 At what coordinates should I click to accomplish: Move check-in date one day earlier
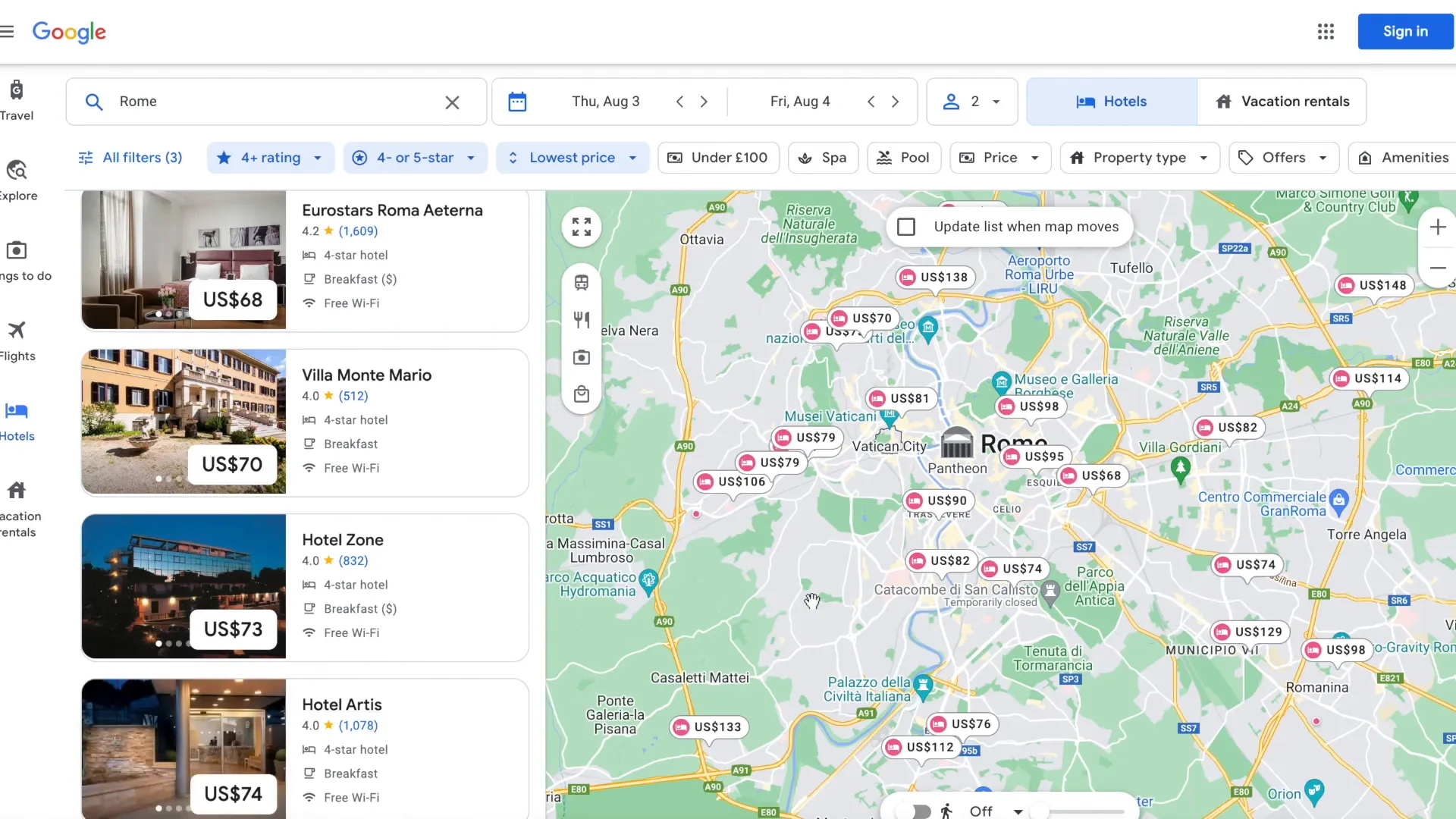click(679, 102)
